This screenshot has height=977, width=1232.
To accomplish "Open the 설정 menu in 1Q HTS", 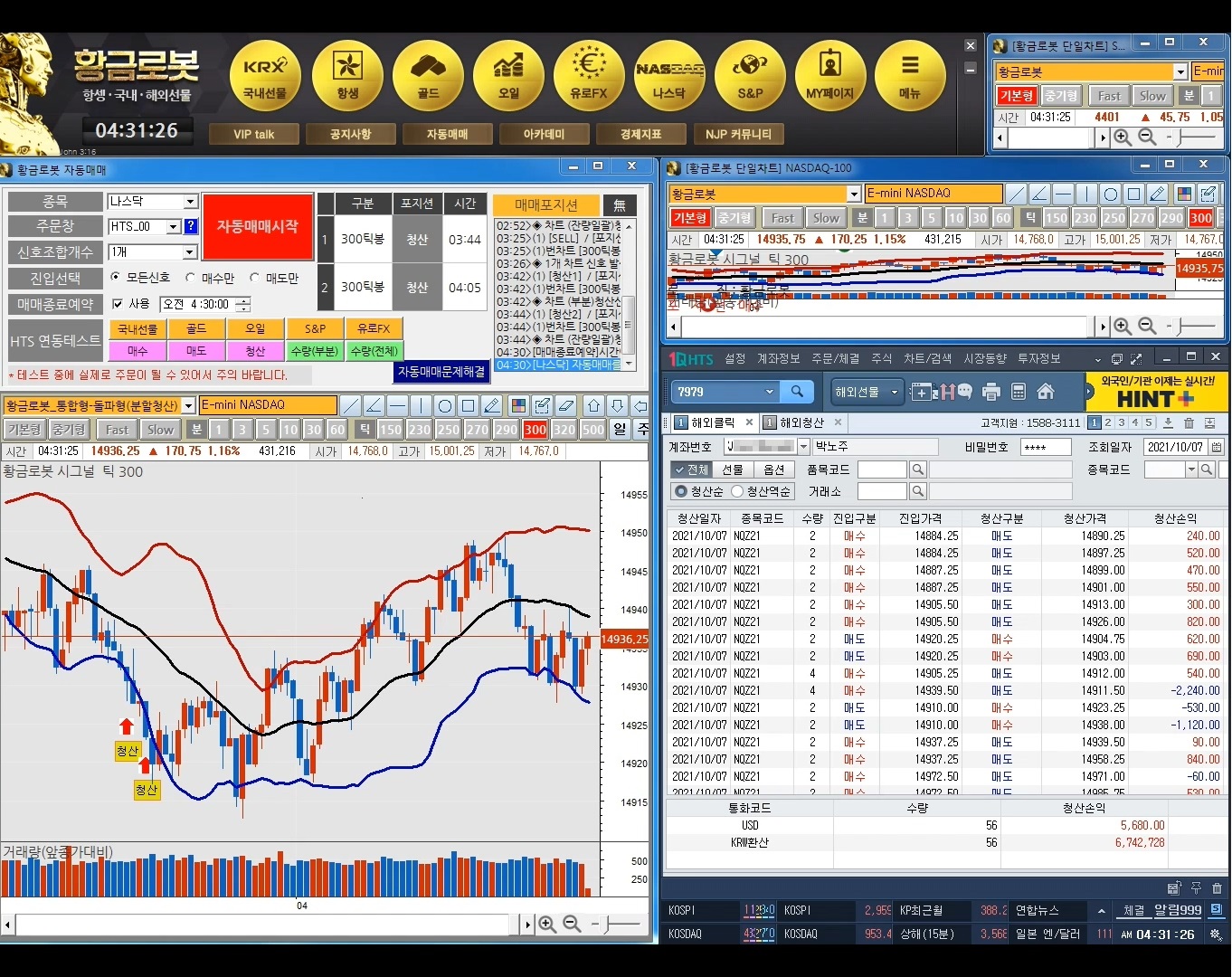I will tap(735, 359).
